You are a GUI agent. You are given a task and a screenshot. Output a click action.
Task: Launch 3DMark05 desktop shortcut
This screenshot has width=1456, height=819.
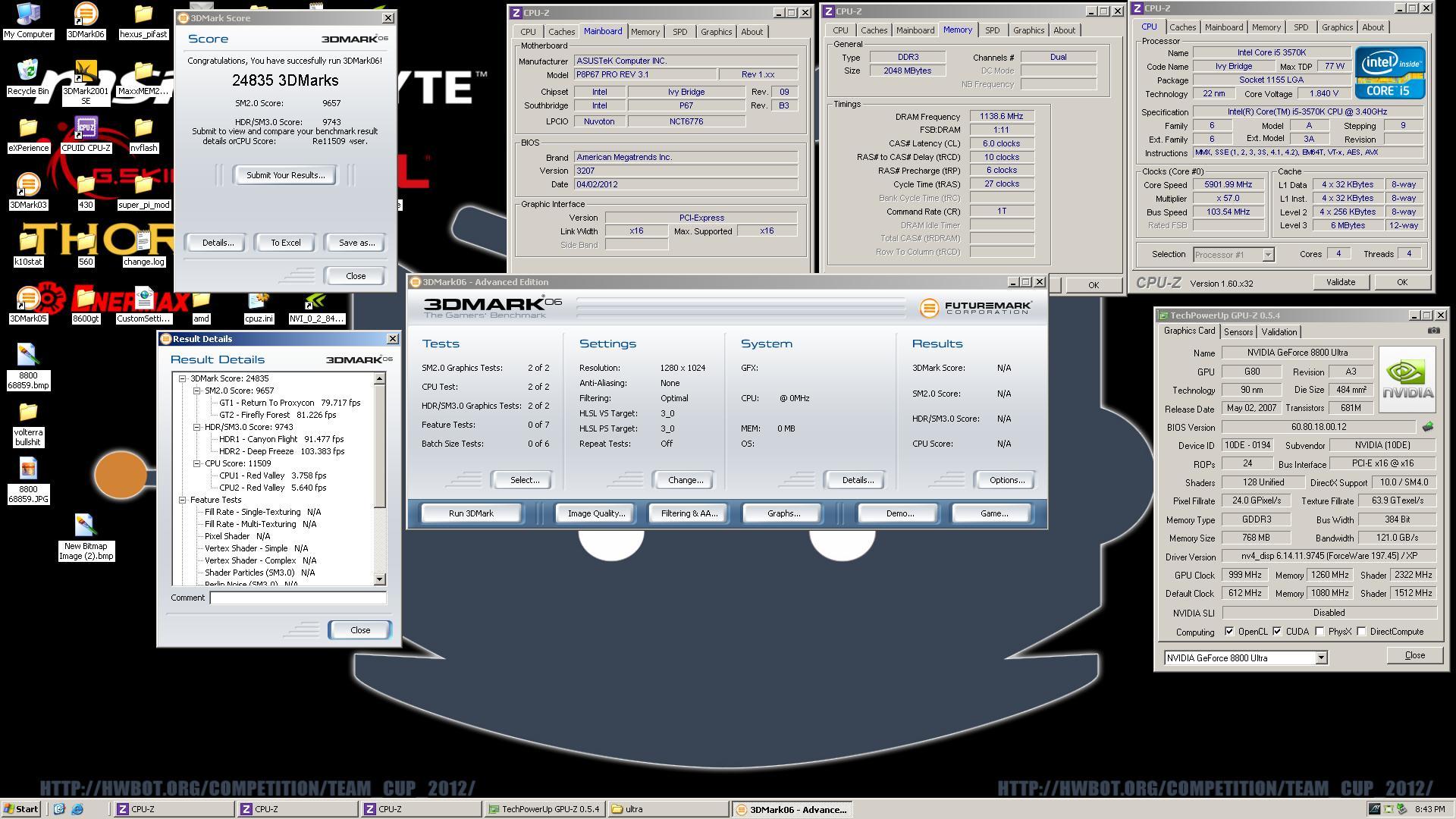28,304
